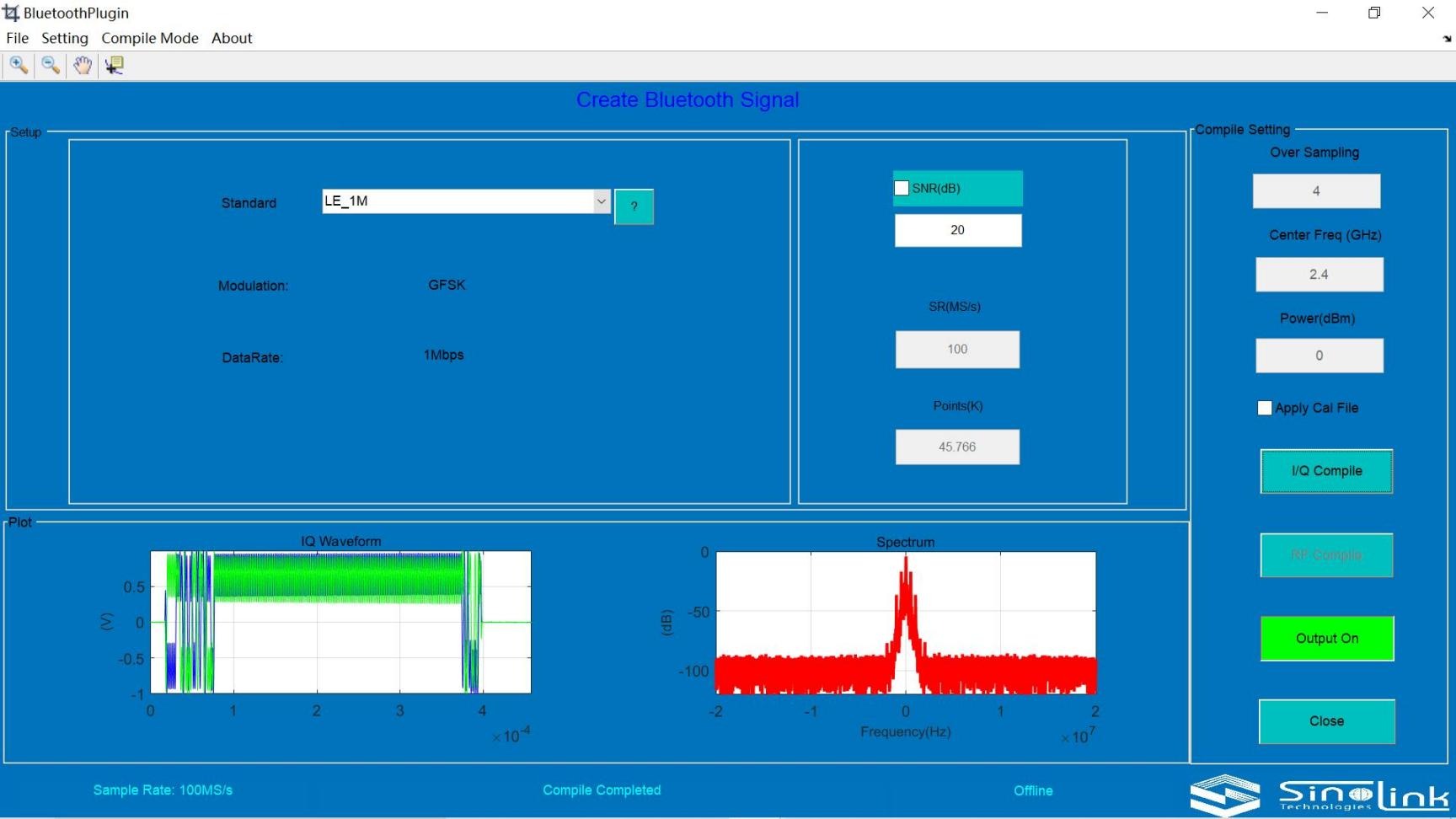Click the teal Close button
The image size is (1456, 819).
tap(1327, 721)
